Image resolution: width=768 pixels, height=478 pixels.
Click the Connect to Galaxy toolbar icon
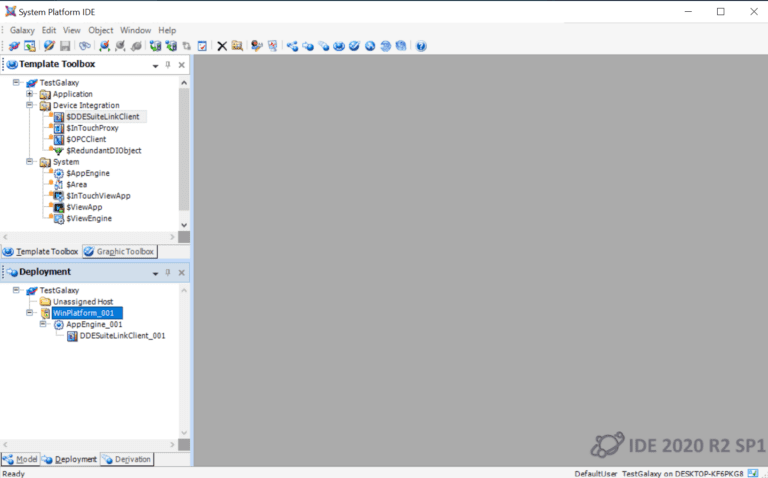click(14, 46)
